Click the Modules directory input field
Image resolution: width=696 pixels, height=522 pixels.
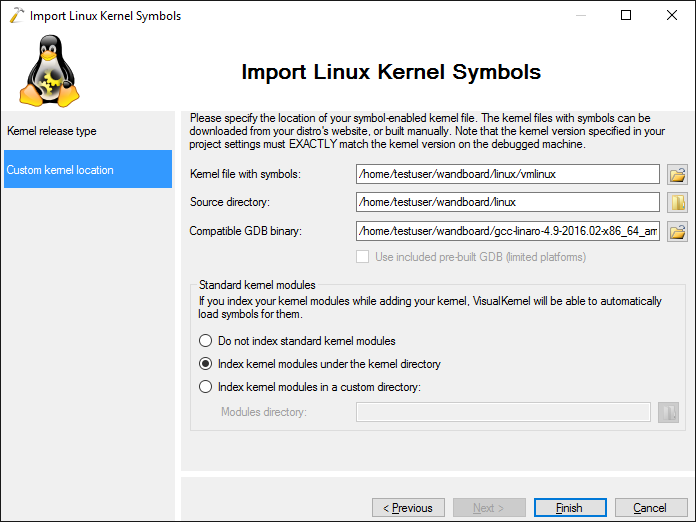503,412
